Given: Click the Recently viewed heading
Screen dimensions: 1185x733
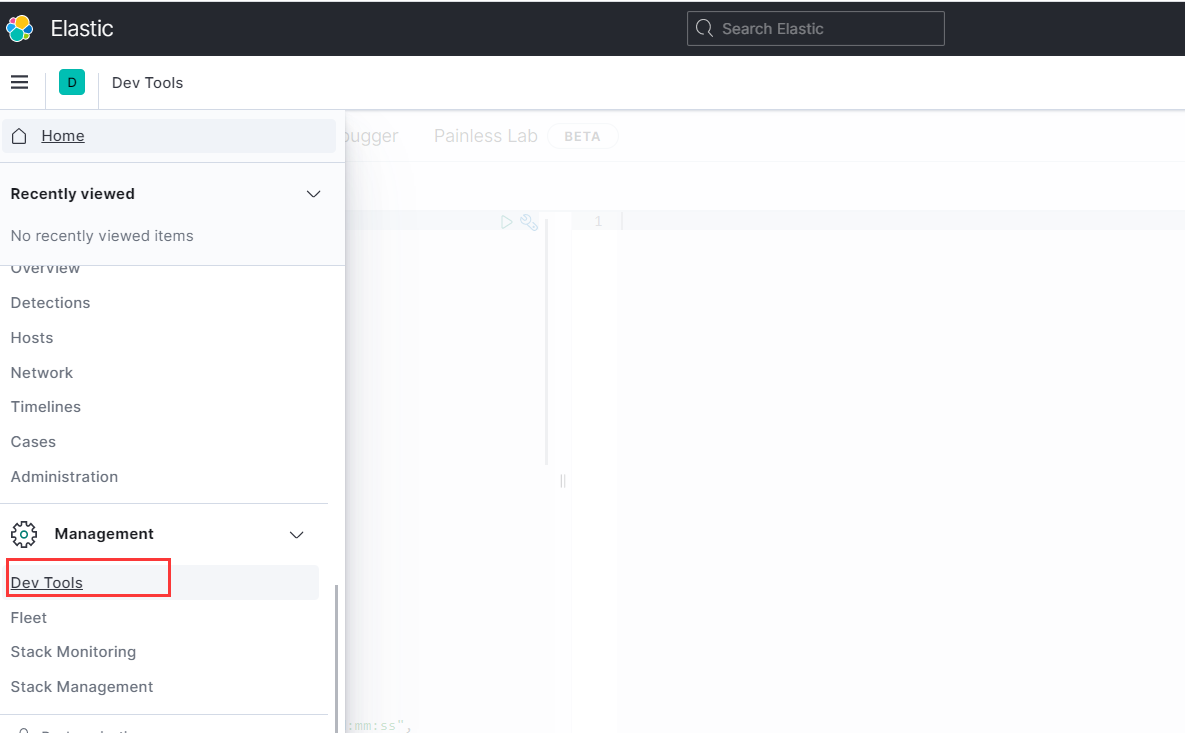Looking at the screenshot, I should [73, 194].
